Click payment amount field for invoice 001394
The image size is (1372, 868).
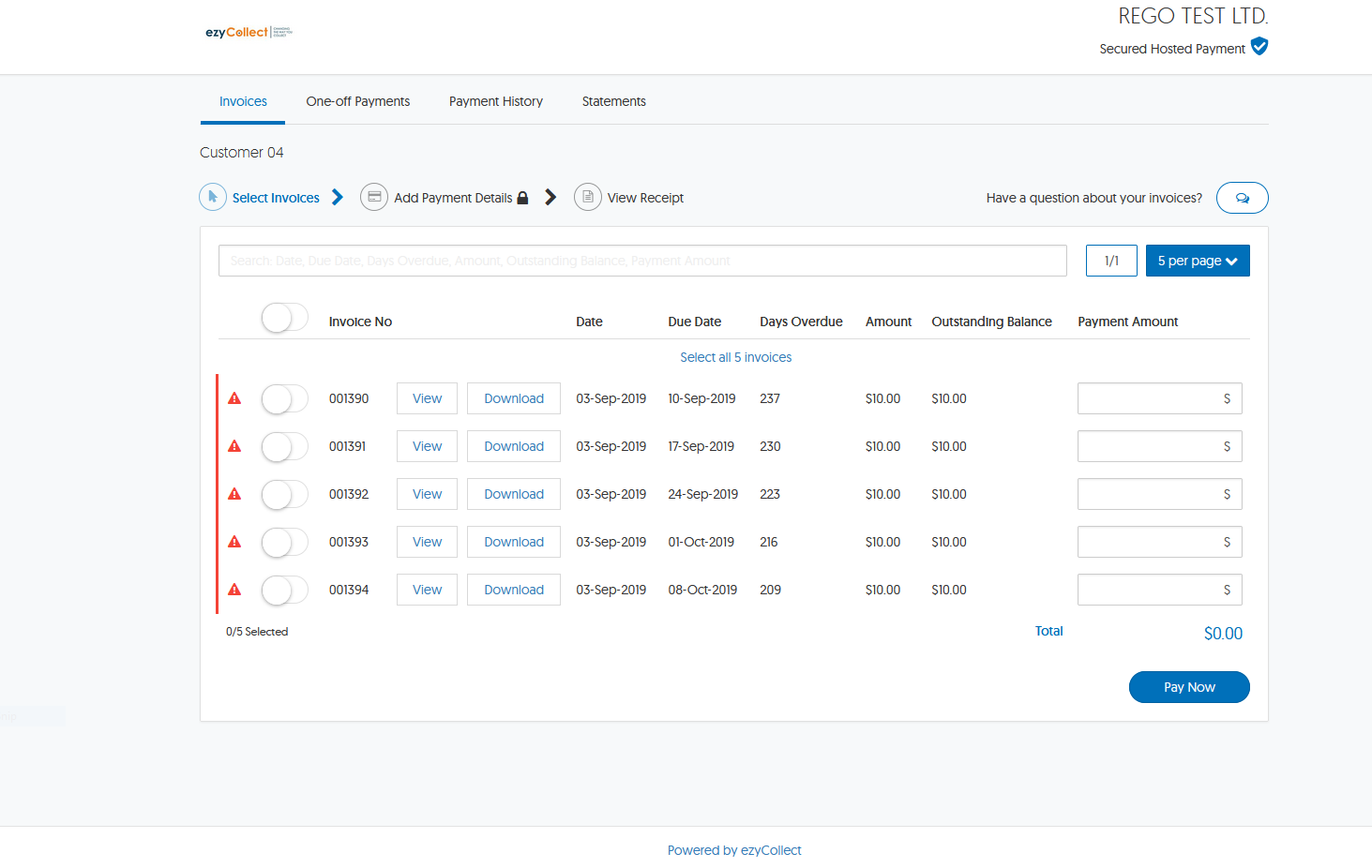pyautogui.click(x=1160, y=590)
